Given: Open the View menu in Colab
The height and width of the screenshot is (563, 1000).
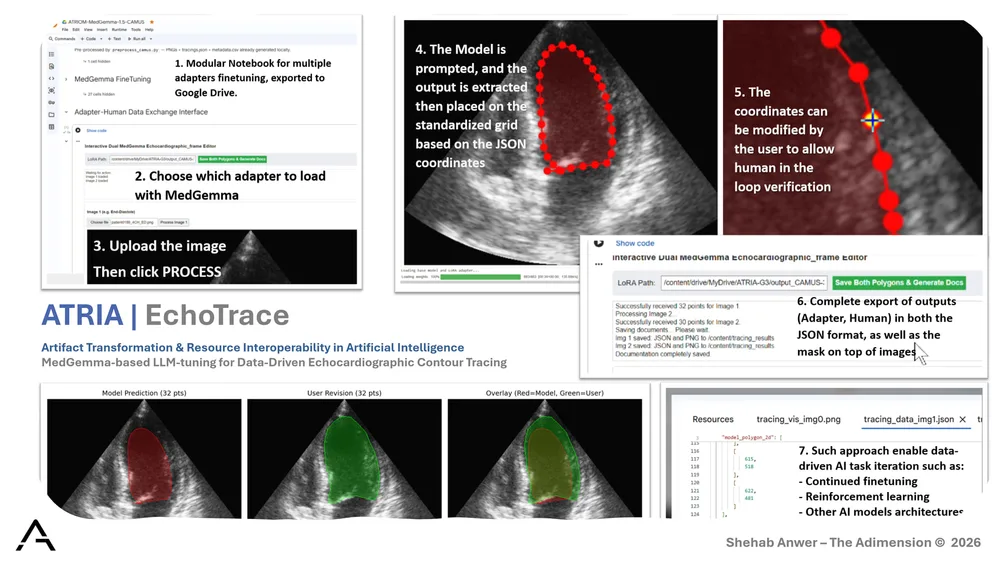Looking at the screenshot, I should 88,30.
